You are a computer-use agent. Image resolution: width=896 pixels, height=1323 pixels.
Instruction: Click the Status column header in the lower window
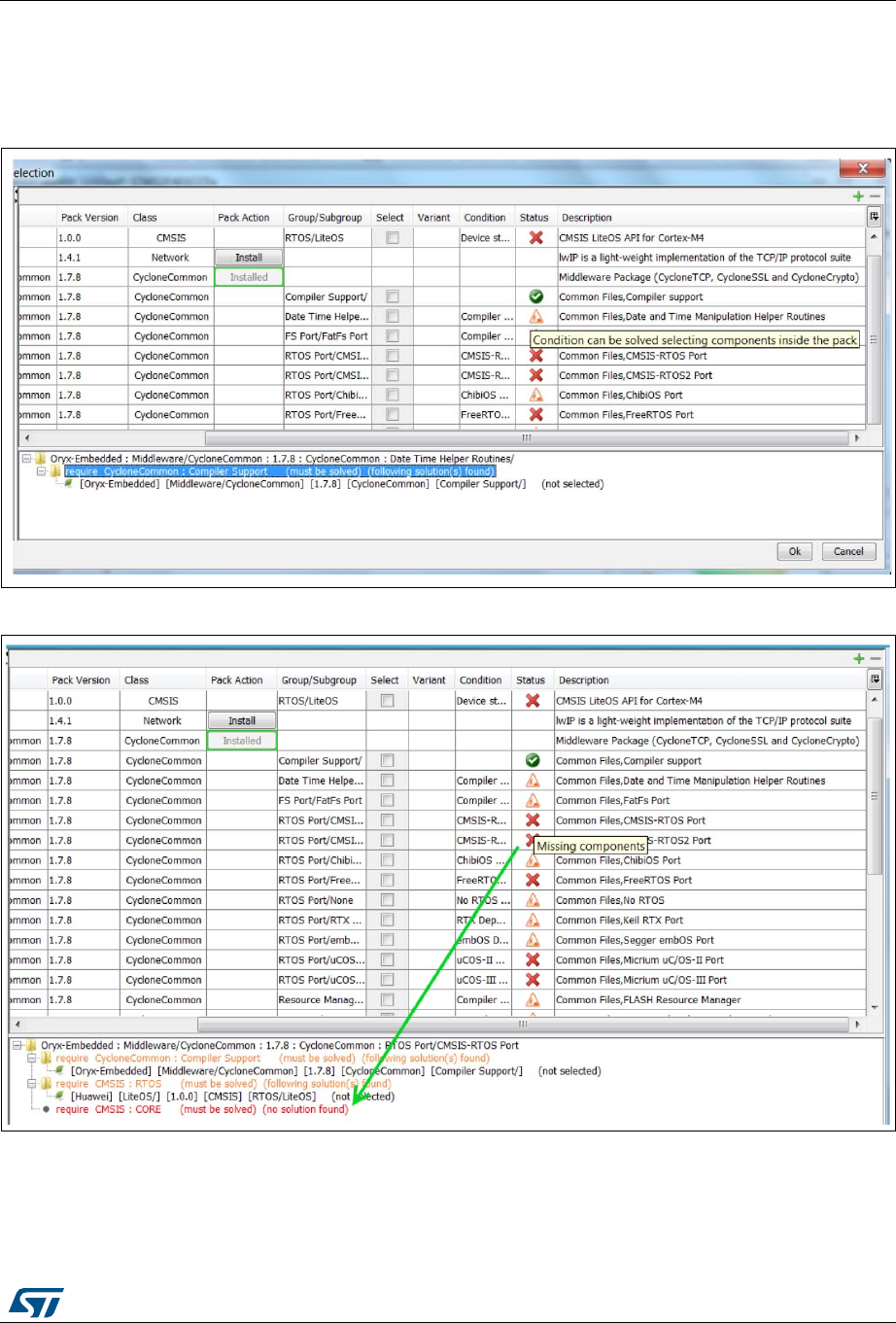[531, 680]
